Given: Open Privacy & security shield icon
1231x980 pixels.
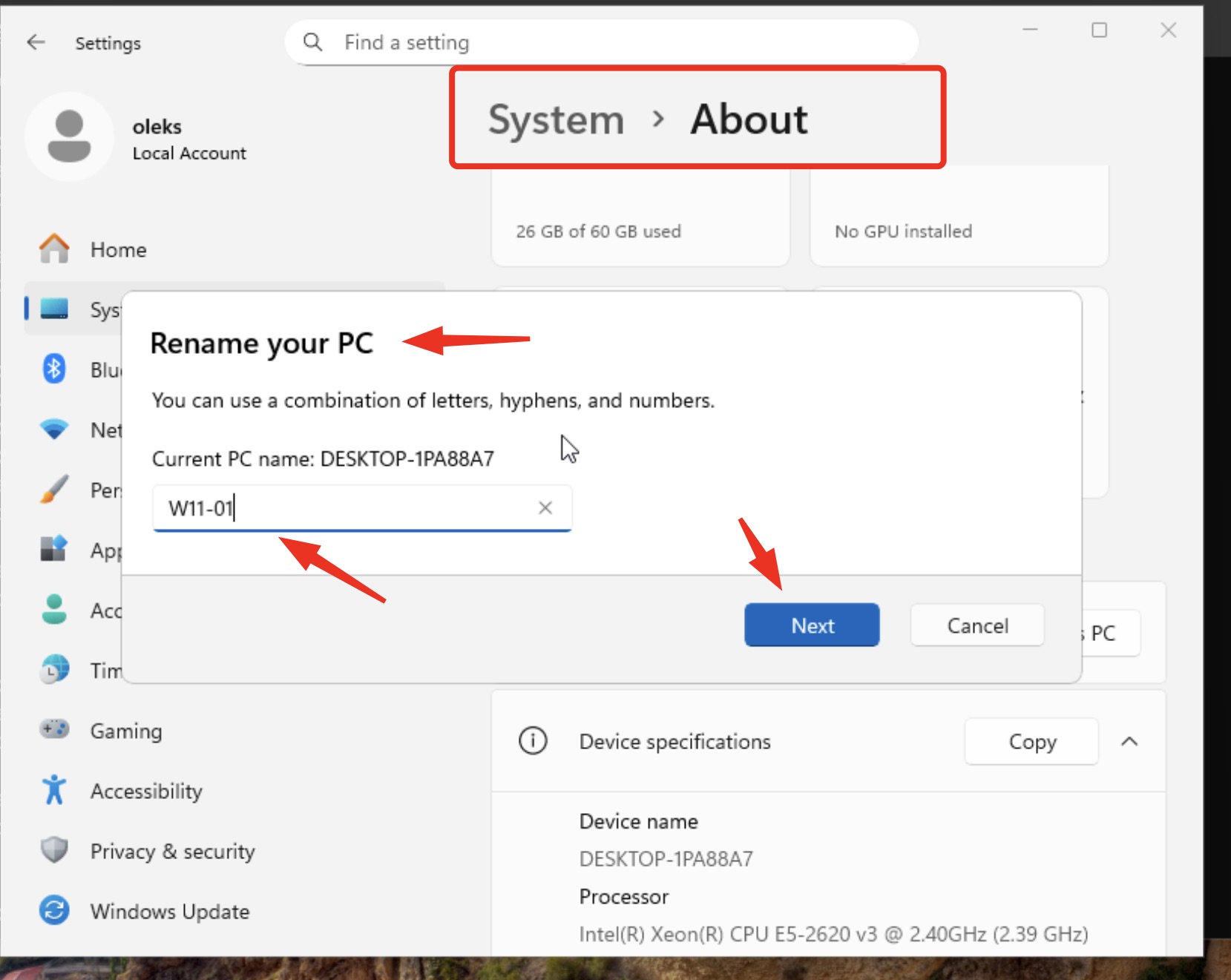Looking at the screenshot, I should tap(54, 850).
